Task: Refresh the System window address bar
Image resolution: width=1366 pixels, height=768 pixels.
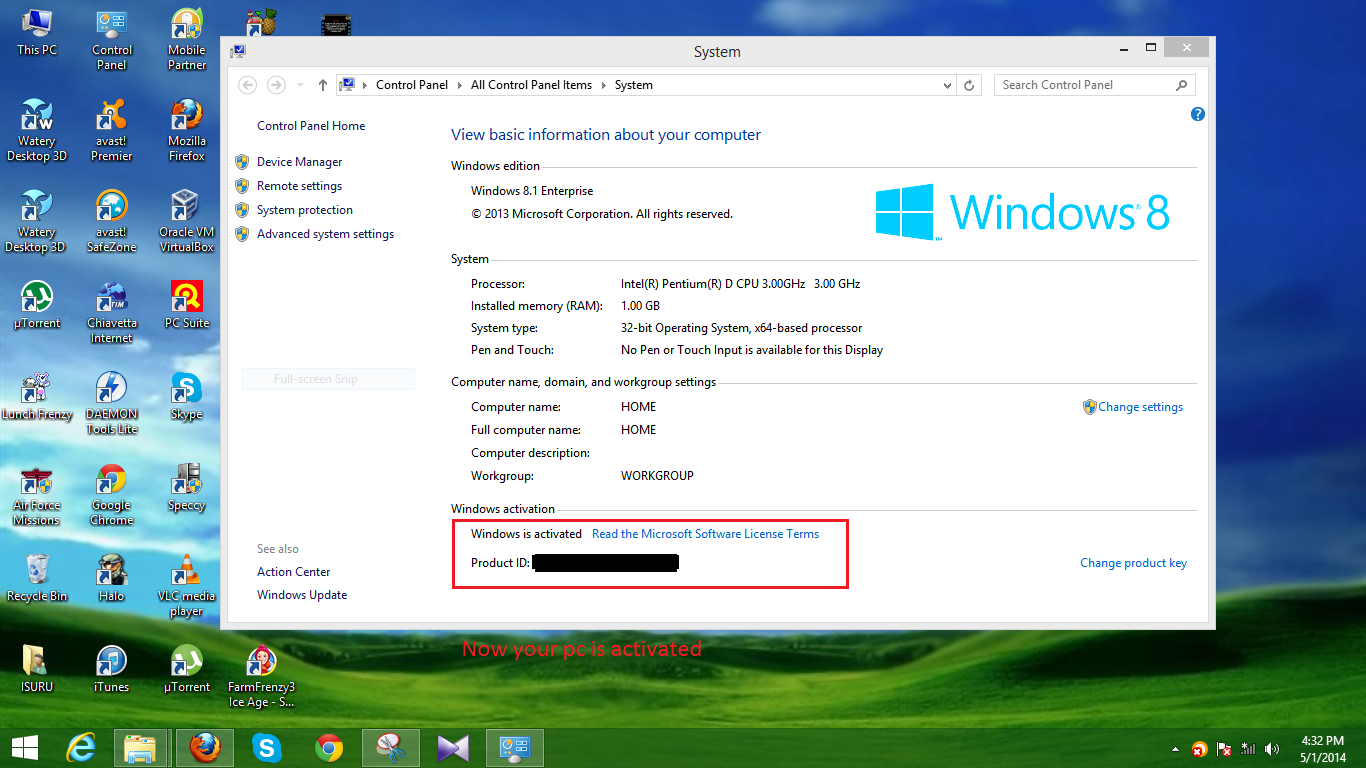Action: coord(969,85)
